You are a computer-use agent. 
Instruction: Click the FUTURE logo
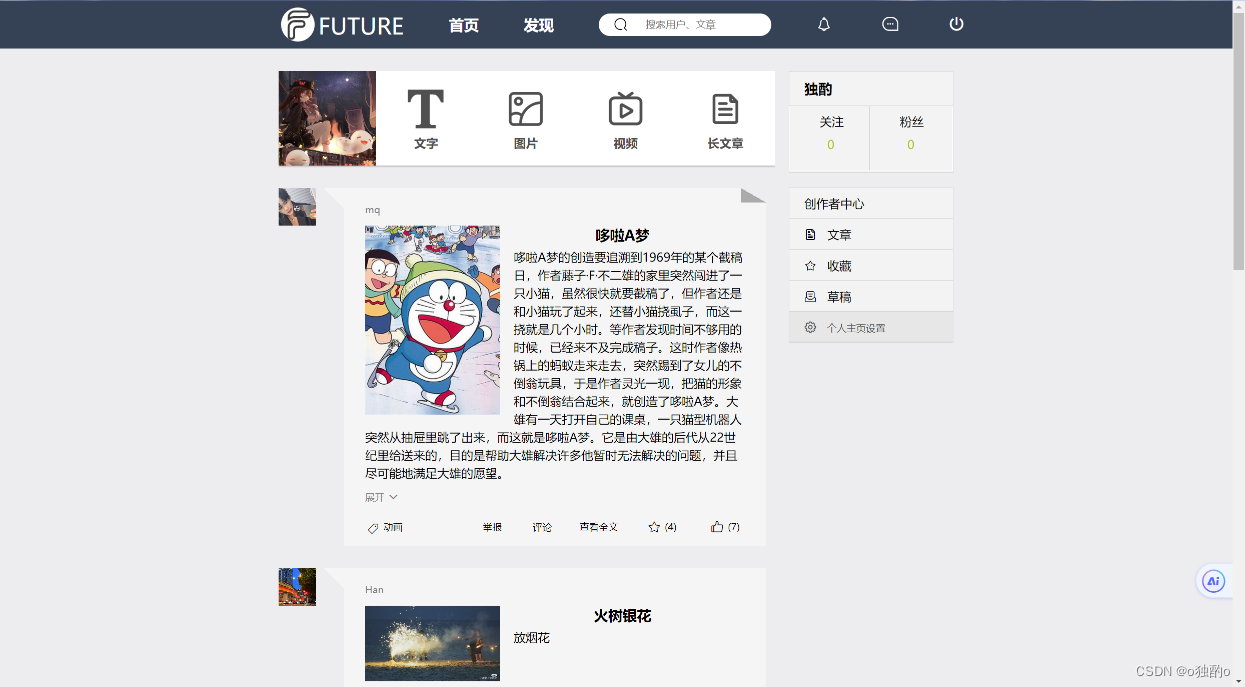tap(342, 25)
